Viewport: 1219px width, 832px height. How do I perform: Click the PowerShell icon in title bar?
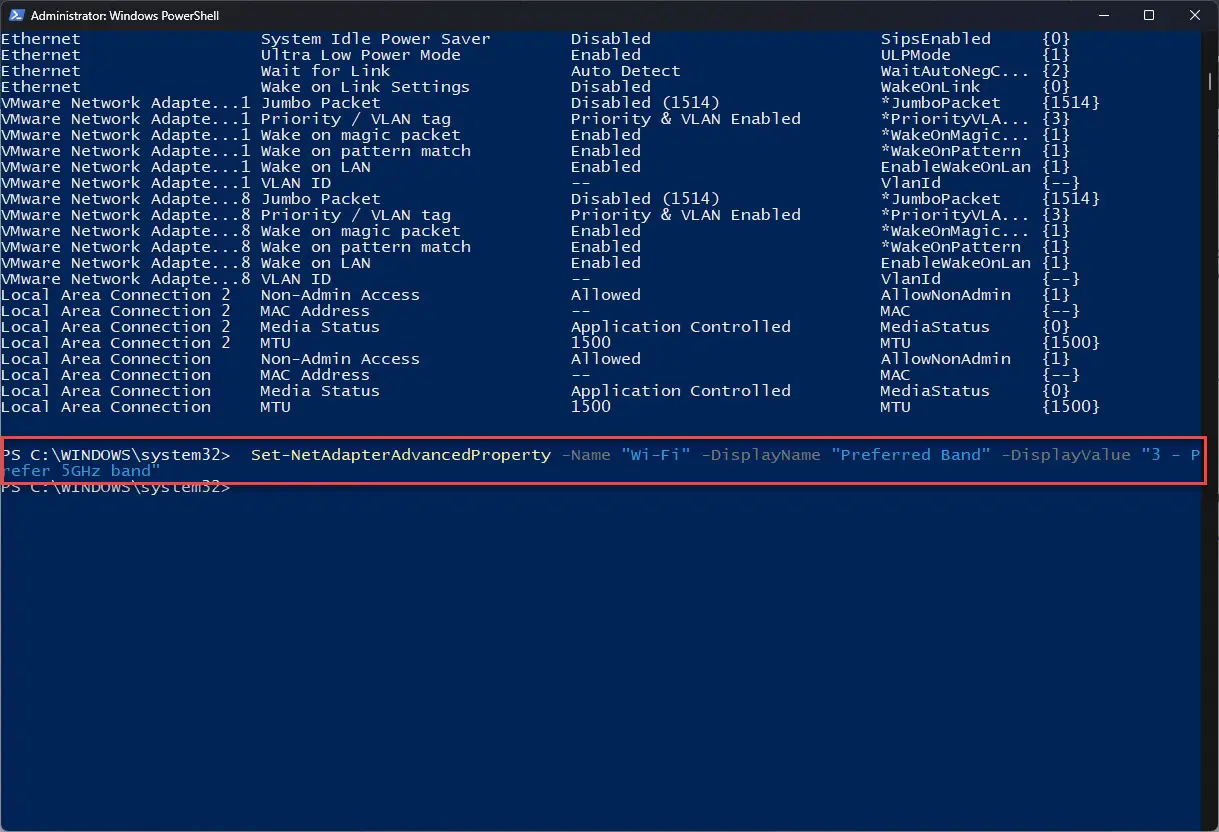tap(15, 15)
